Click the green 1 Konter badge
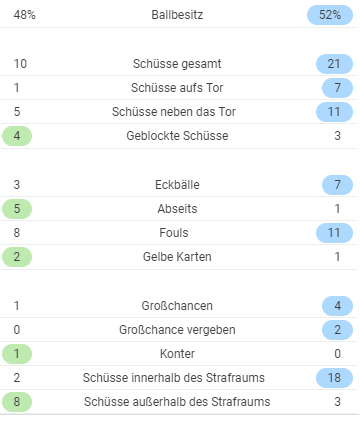The height and width of the screenshot is (432, 360). [x=17, y=354]
